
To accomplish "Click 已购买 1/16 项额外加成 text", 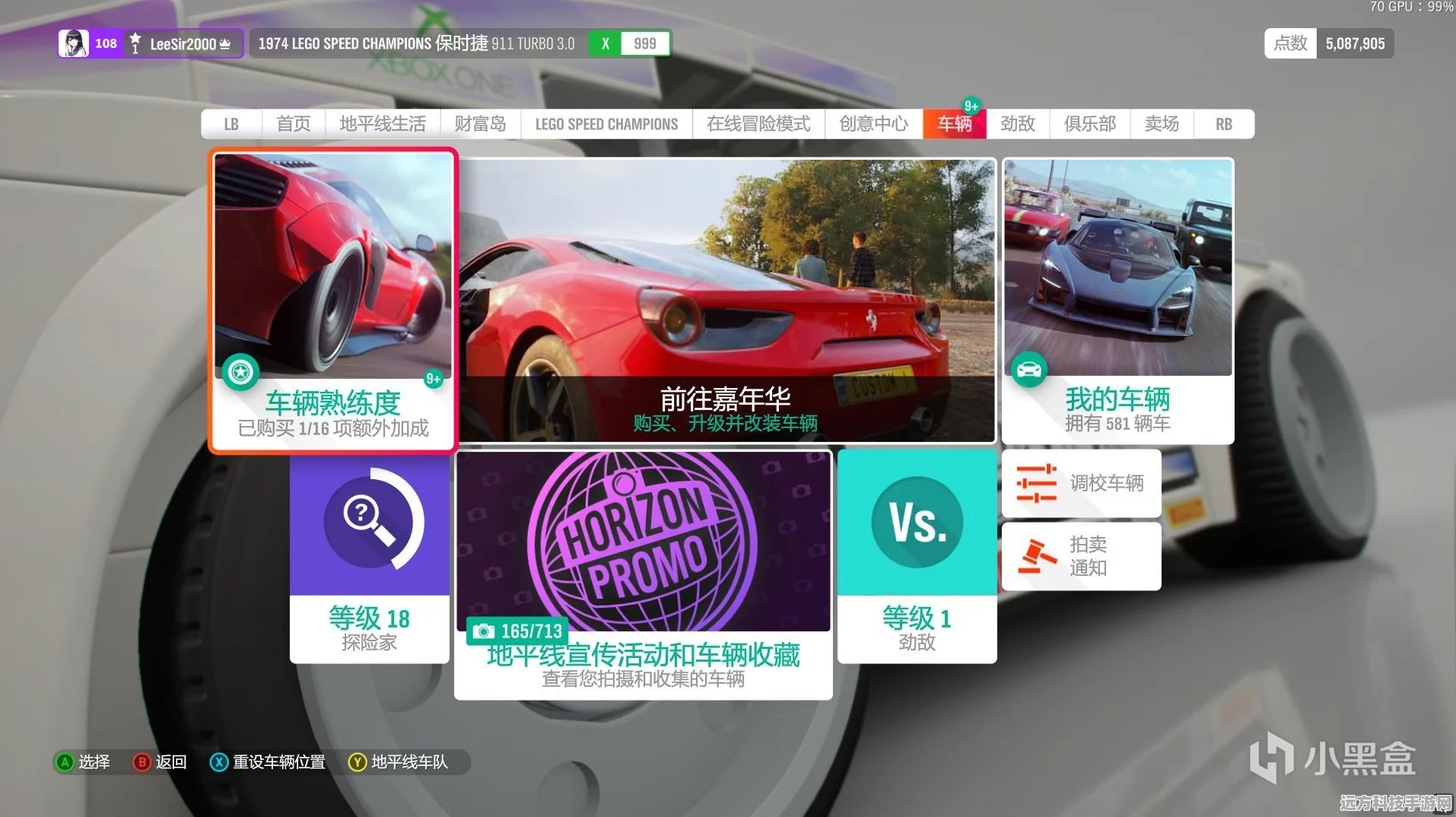I will point(333,428).
